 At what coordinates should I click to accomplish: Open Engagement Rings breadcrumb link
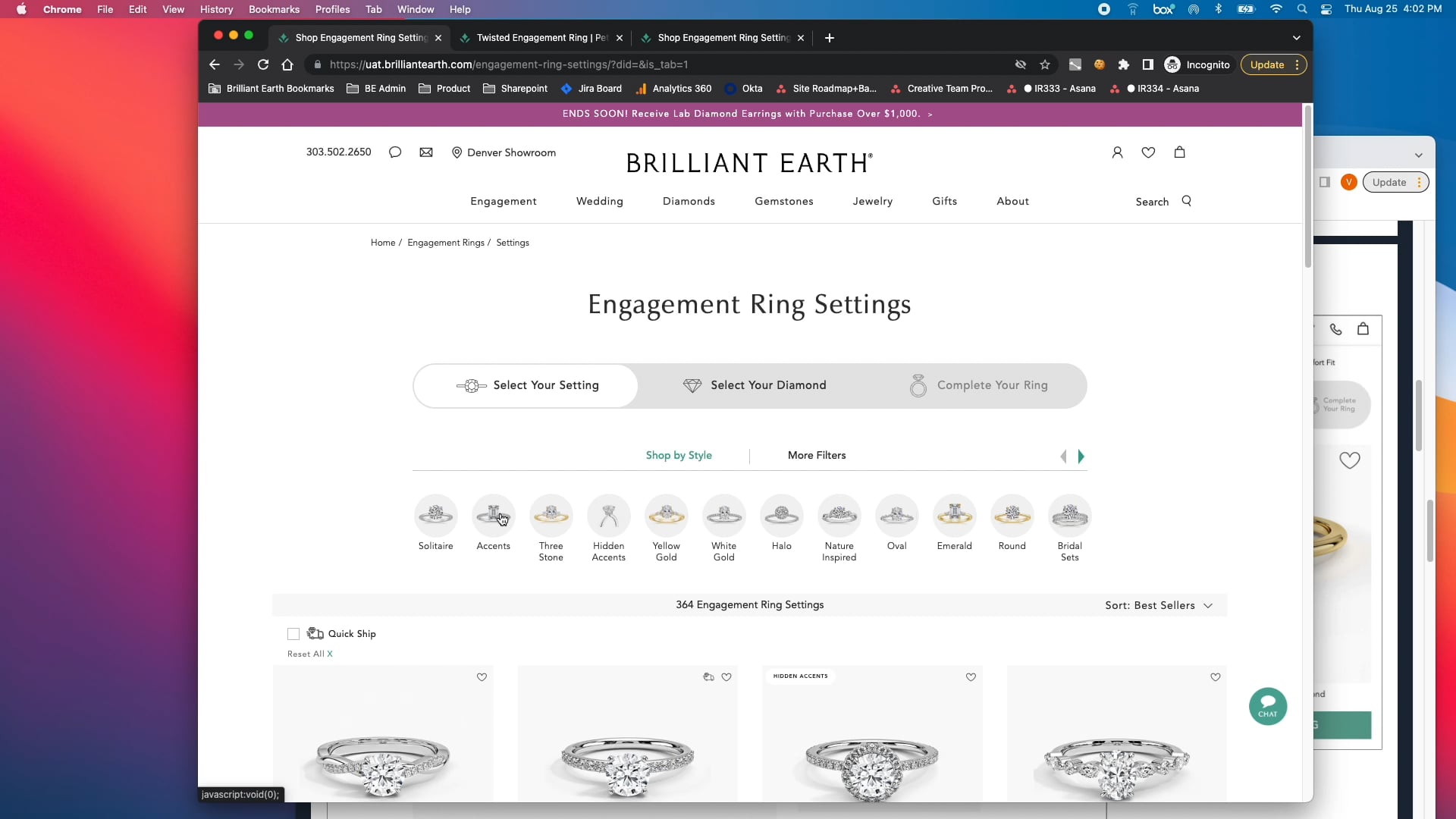446,243
